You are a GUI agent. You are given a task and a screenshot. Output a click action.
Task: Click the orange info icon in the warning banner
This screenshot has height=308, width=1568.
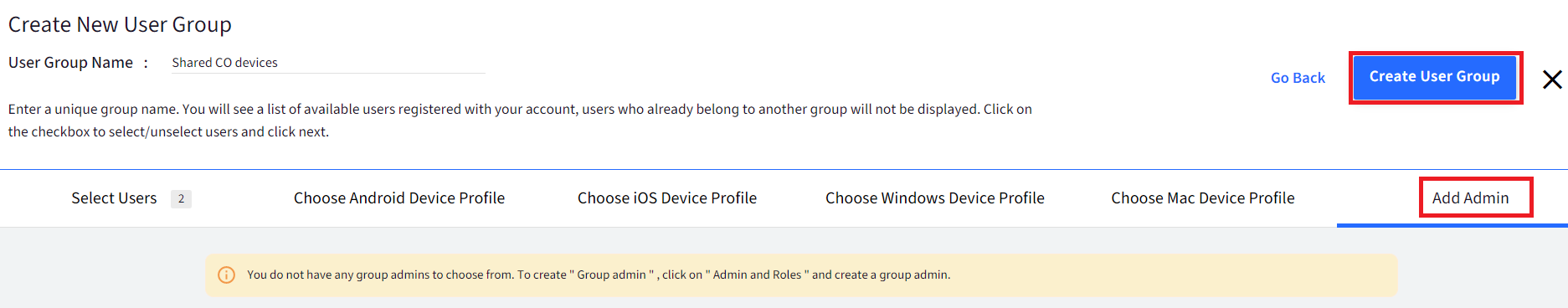(x=226, y=275)
